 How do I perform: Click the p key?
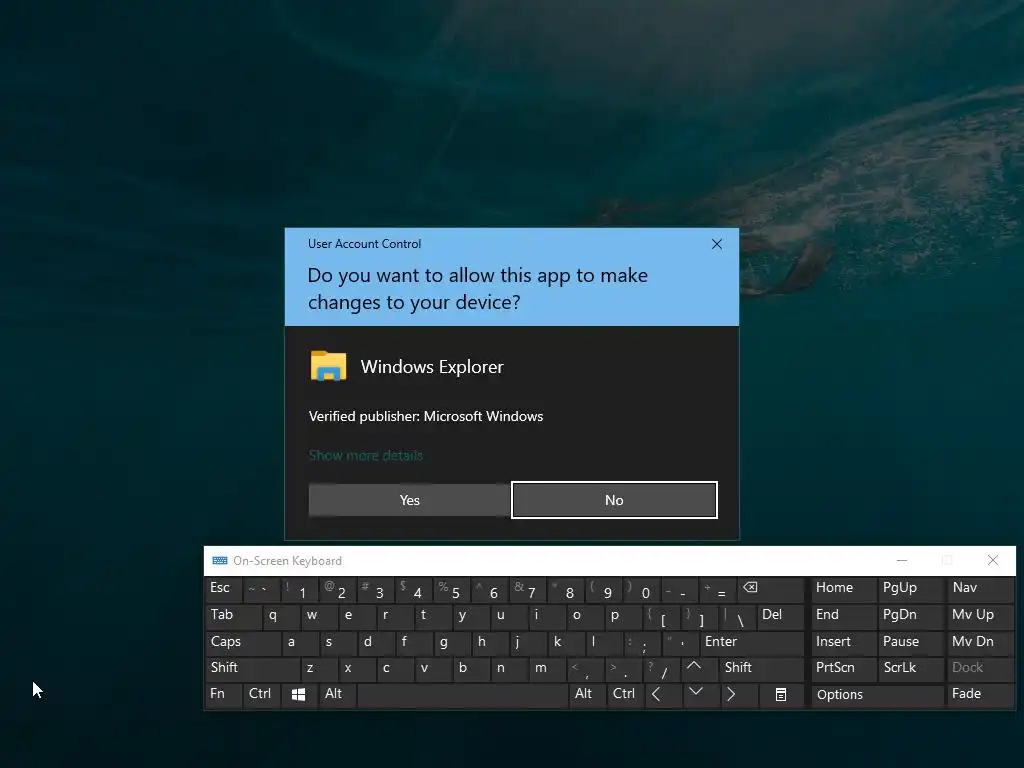(x=622, y=616)
